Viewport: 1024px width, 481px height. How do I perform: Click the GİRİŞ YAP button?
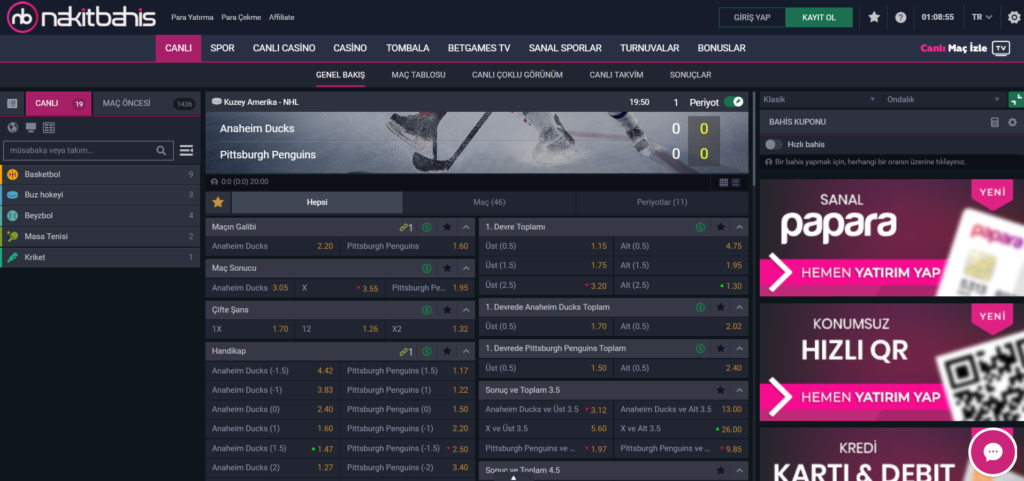click(x=752, y=18)
